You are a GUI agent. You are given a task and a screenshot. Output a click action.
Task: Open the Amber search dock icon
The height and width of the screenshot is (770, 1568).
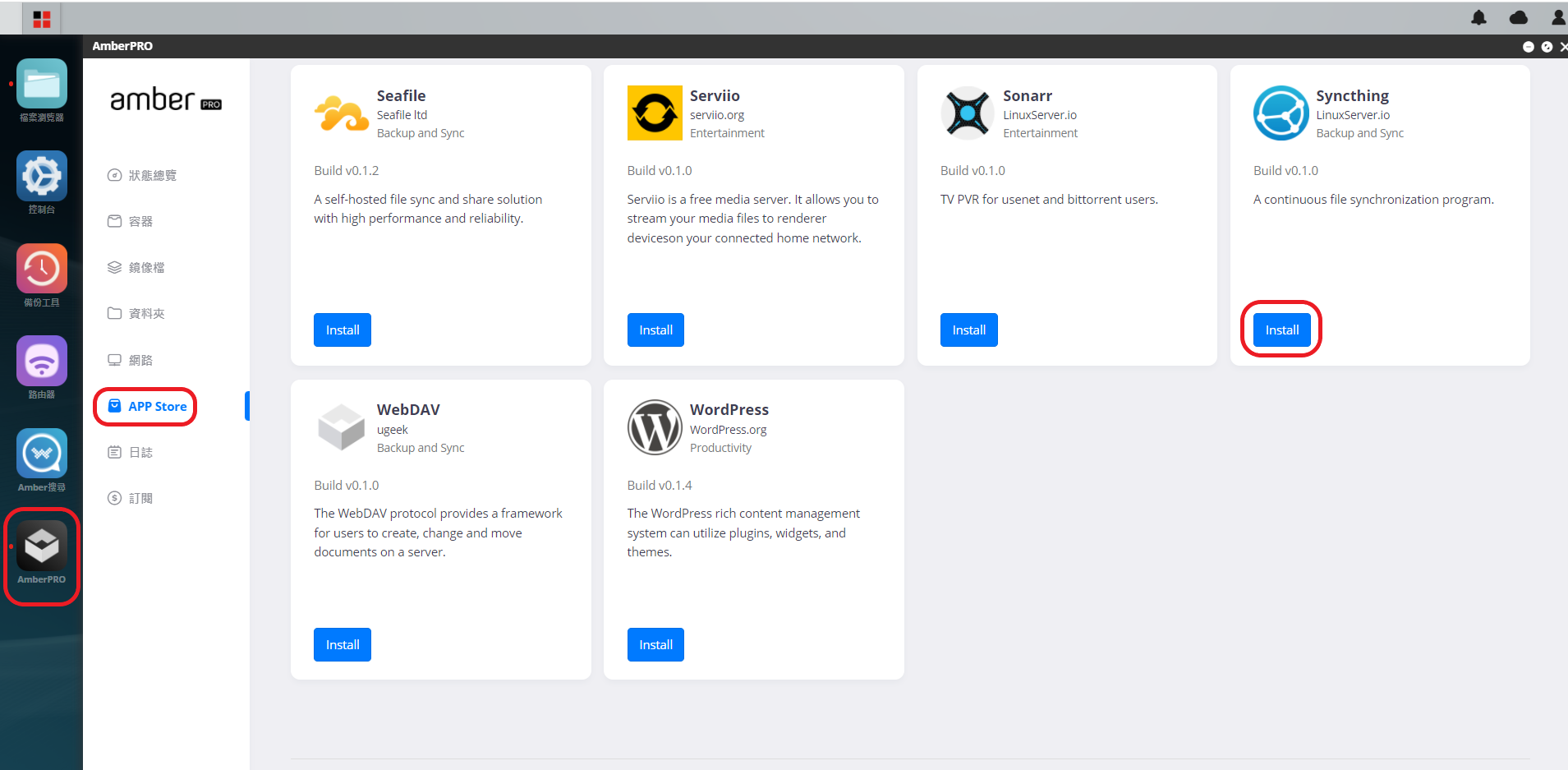tap(42, 453)
